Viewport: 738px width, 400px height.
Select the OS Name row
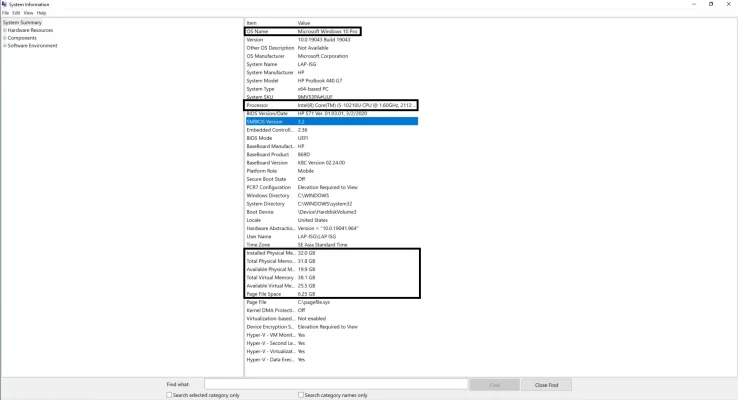(x=302, y=31)
